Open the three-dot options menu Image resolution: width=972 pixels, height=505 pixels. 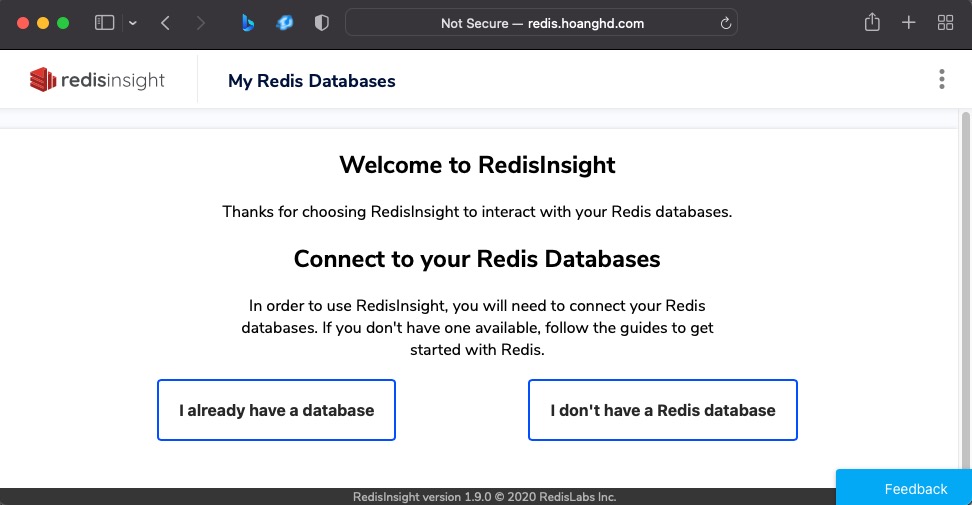click(942, 79)
